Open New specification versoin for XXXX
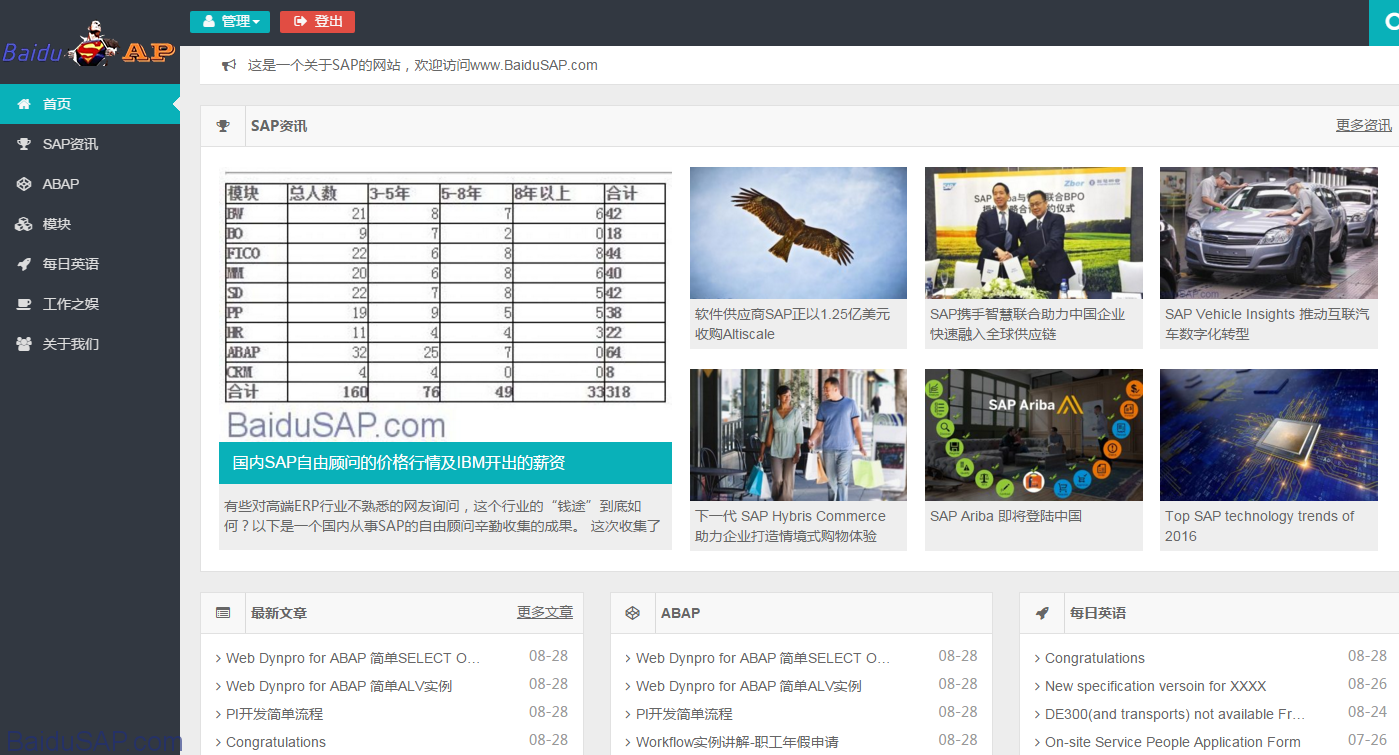Image resolution: width=1399 pixels, height=755 pixels. [1156, 686]
